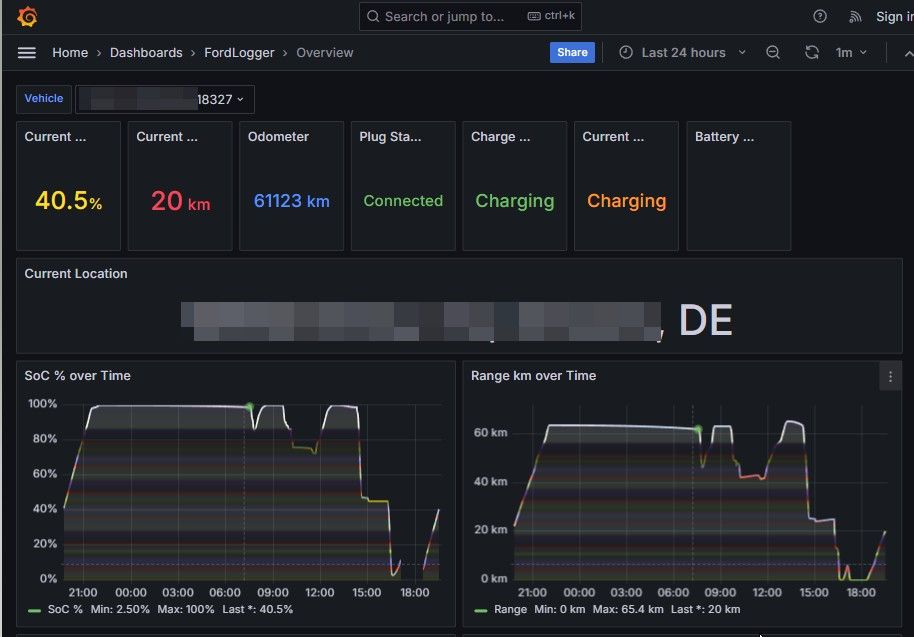This screenshot has height=637, width=914.
Task: Open the help question mark icon
Action: [x=820, y=16]
